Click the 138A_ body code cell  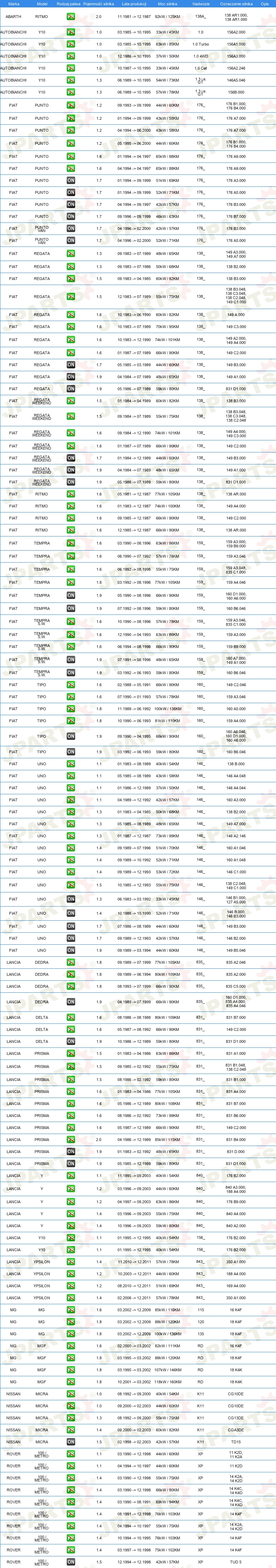click(x=200, y=17)
